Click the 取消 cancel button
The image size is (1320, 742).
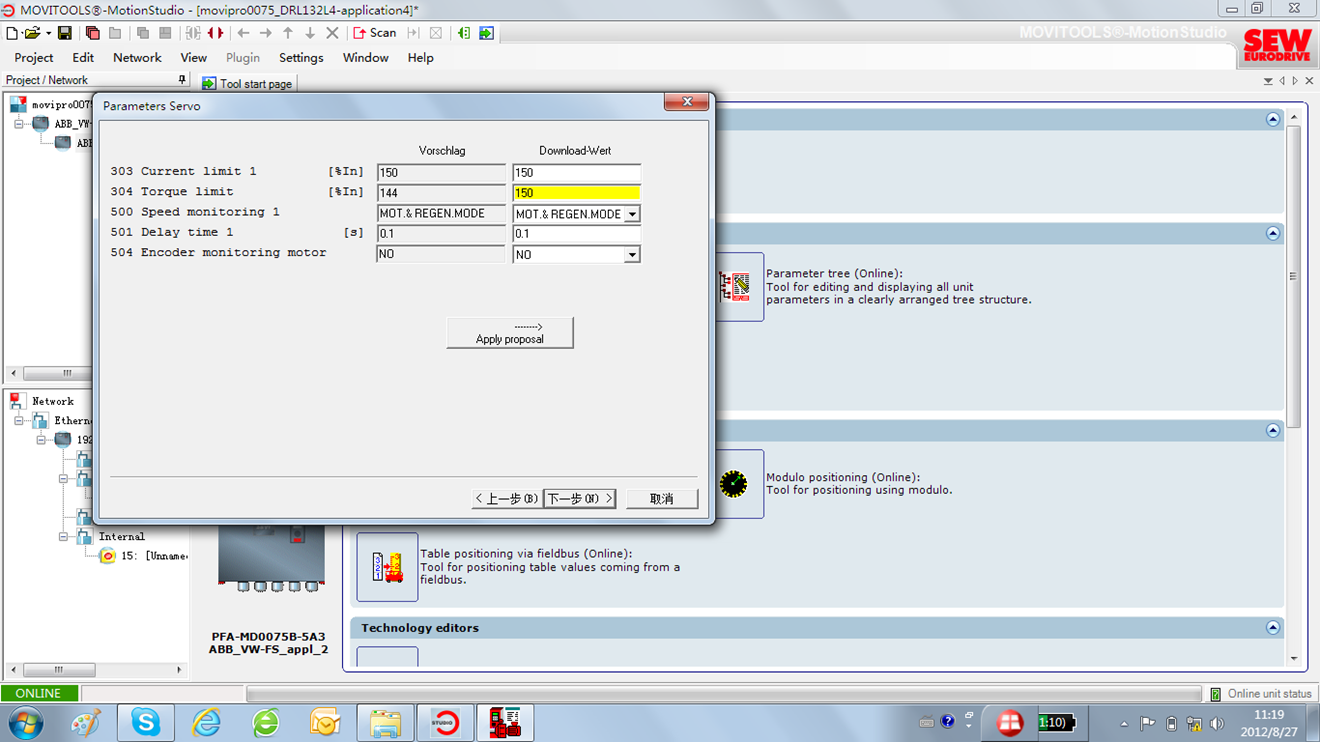click(x=662, y=498)
